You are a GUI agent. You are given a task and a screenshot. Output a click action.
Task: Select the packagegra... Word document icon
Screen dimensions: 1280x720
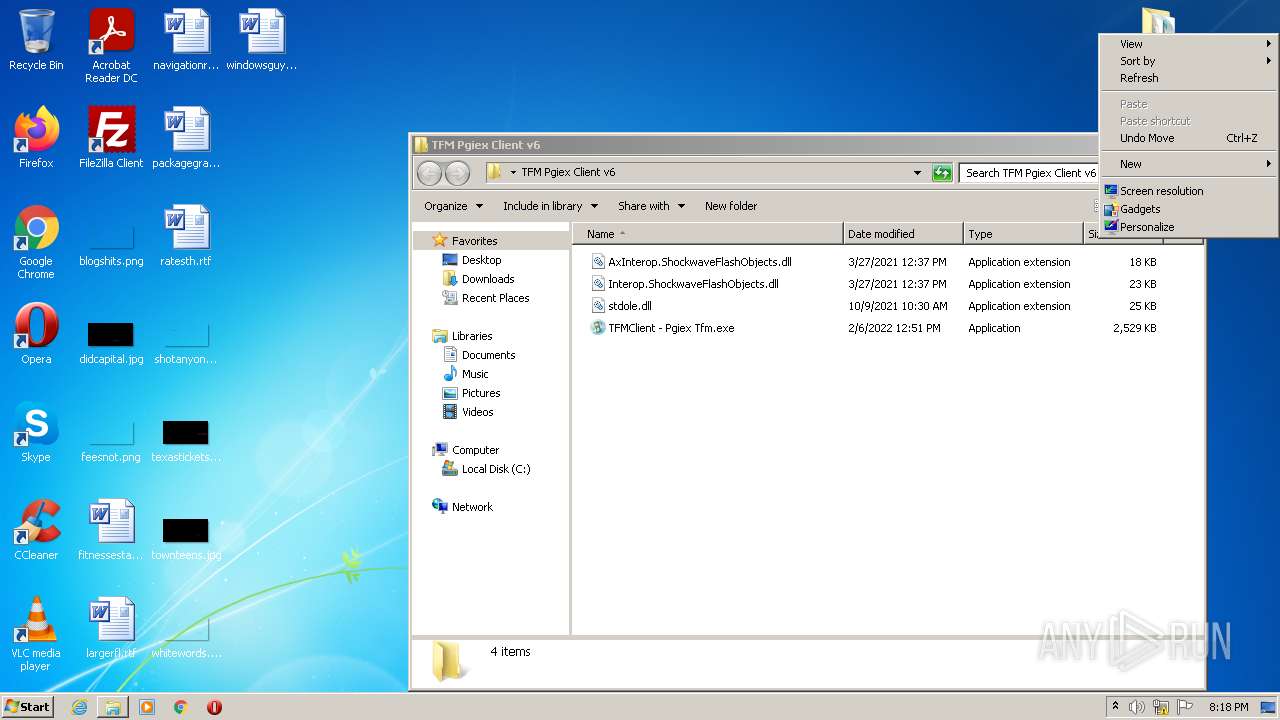[x=186, y=138]
